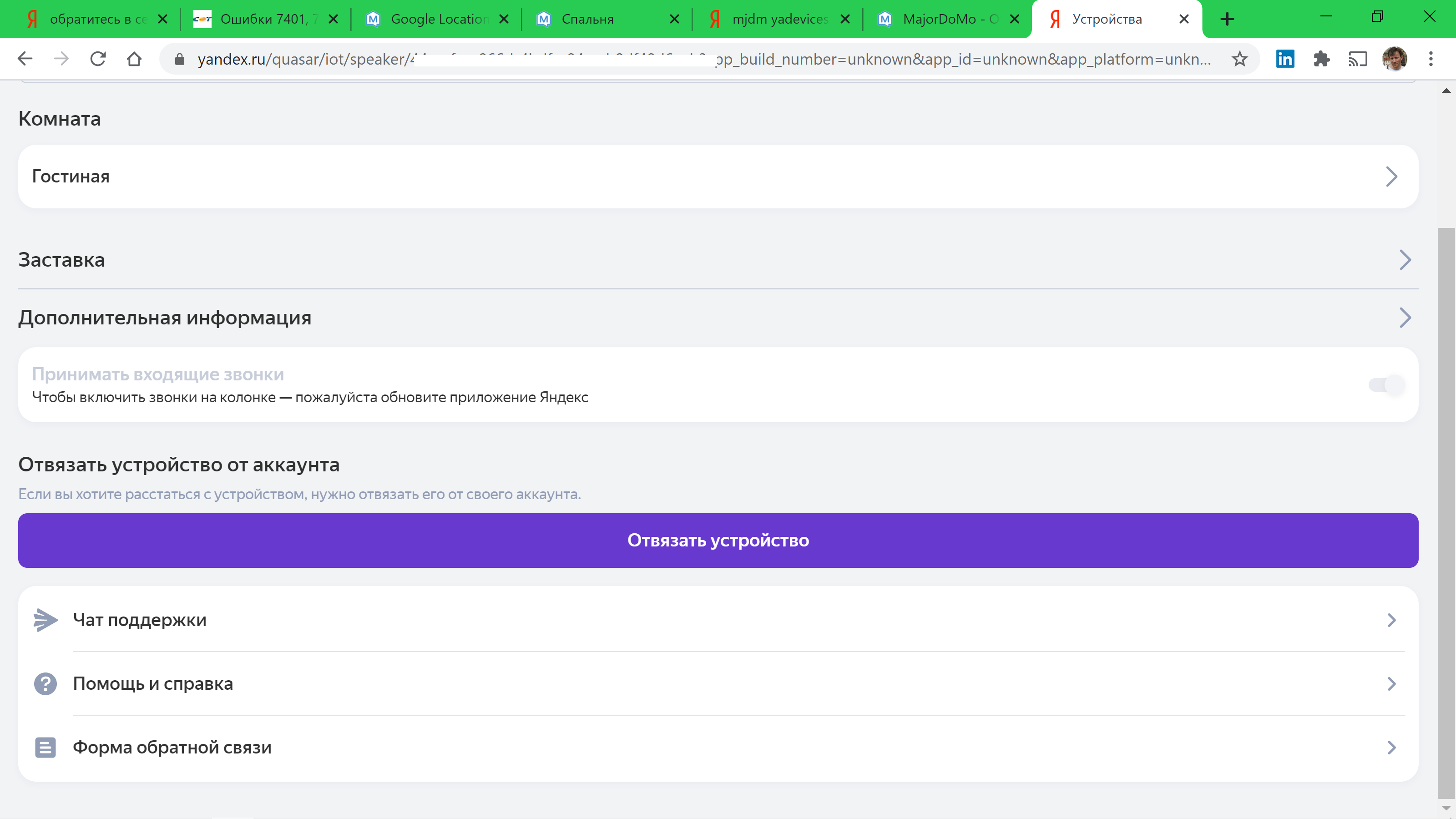The image size is (1456, 819).
Task: Click the Chrome profile avatar
Action: point(1395,58)
